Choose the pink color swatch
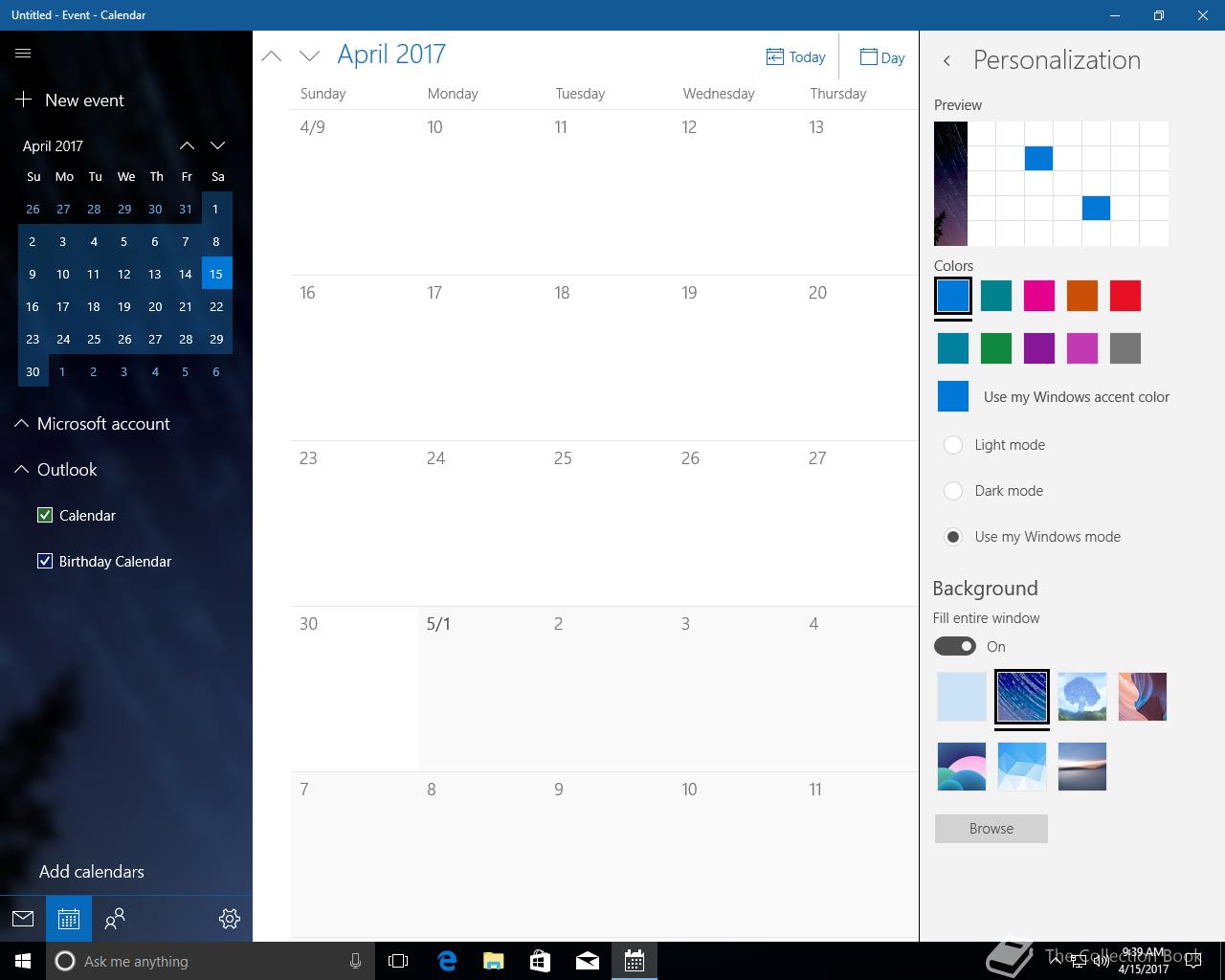 click(1039, 296)
